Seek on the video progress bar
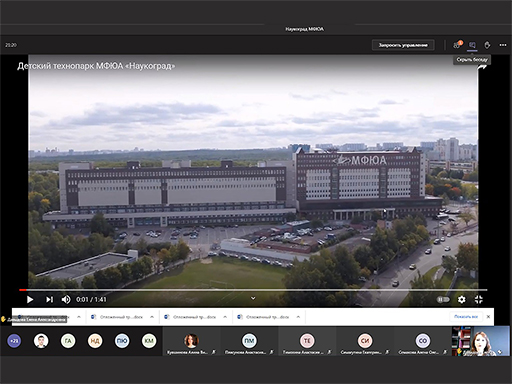 (253, 290)
